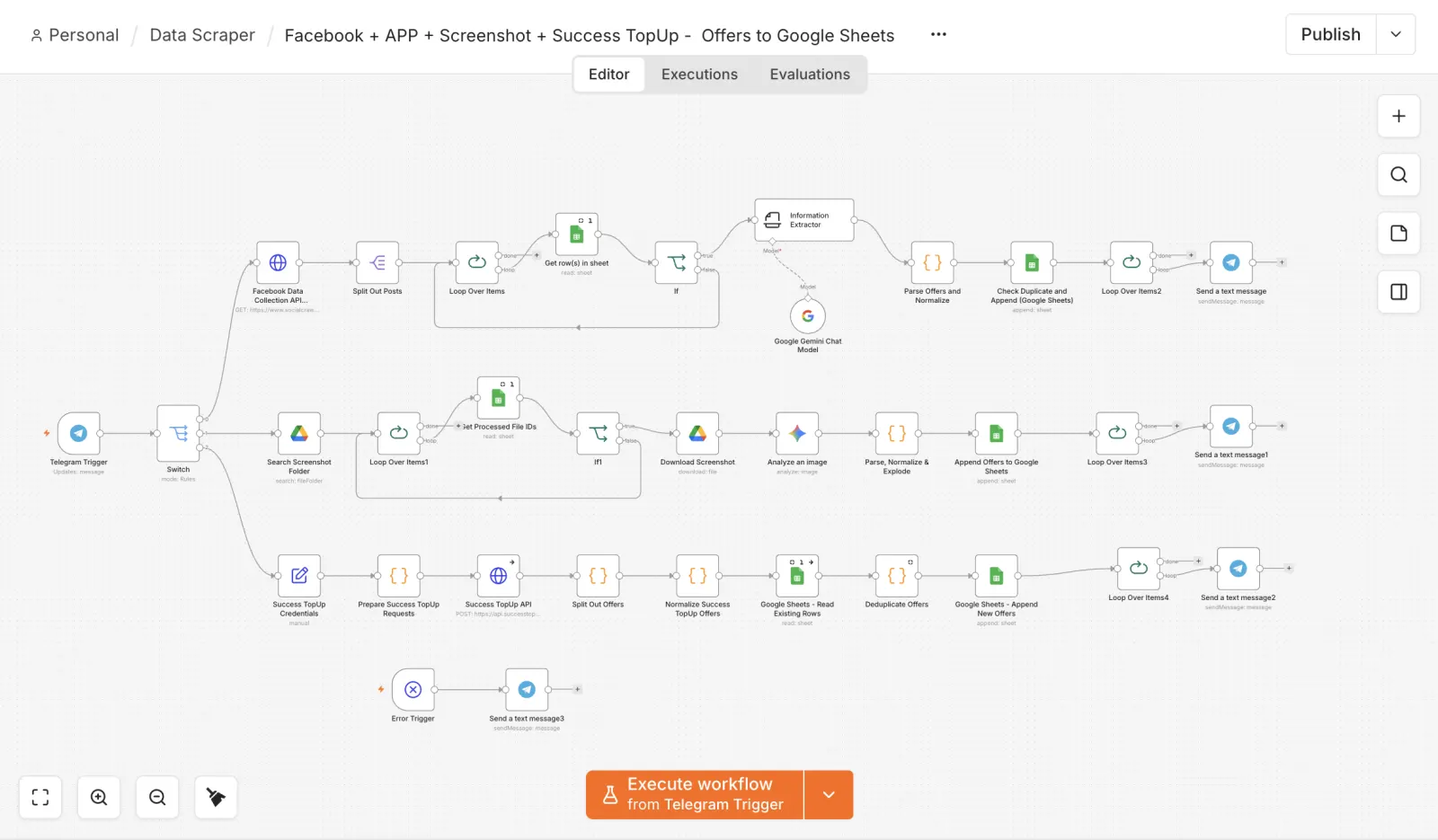Open the Download Screenshot node
The height and width of the screenshot is (840, 1438).
pos(697,434)
